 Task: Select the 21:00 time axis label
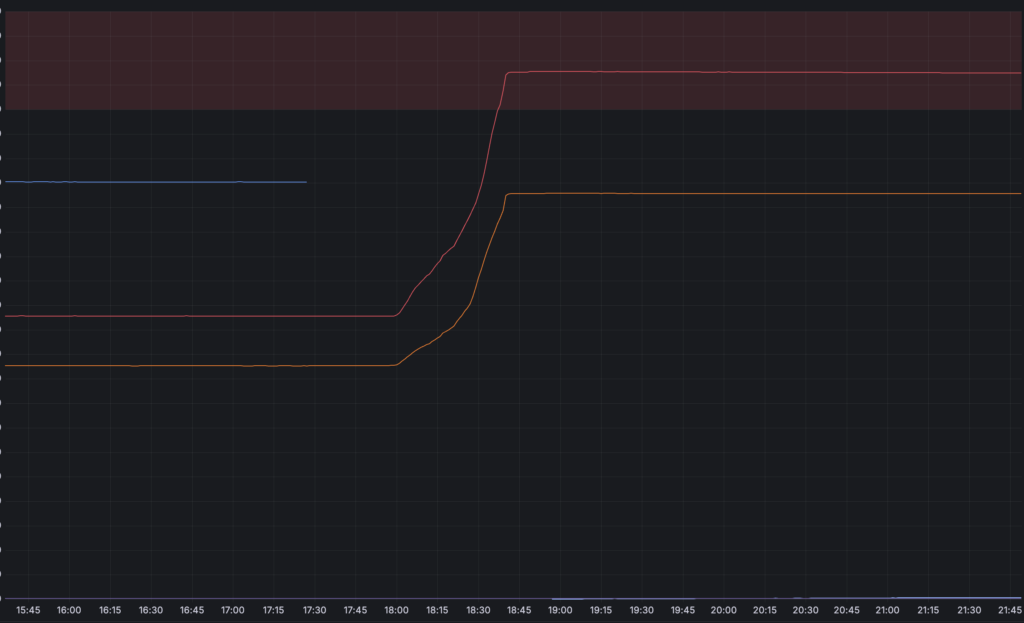click(x=887, y=610)
